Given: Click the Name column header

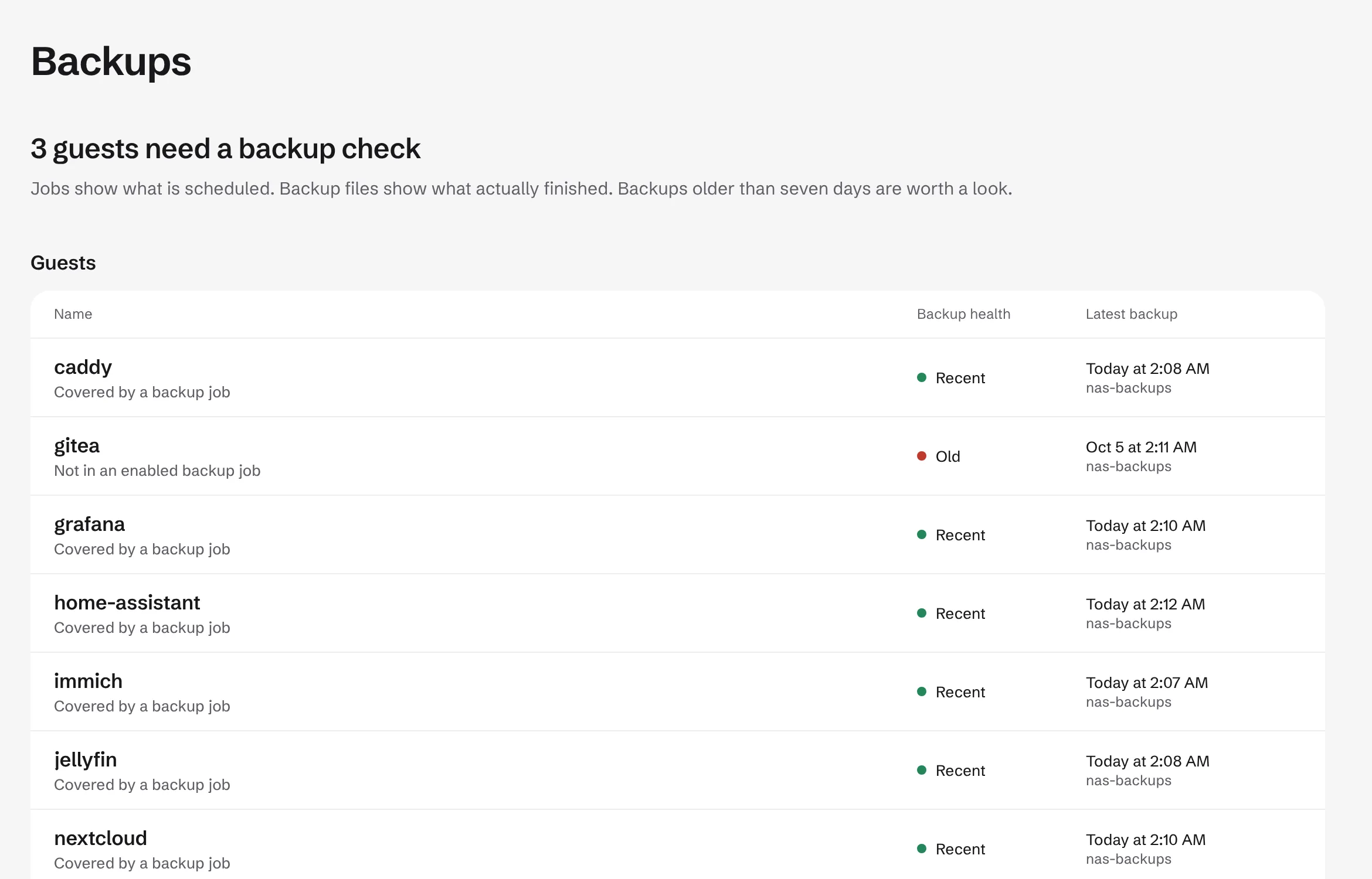Looking at the screenshot, I should point(73,314).
